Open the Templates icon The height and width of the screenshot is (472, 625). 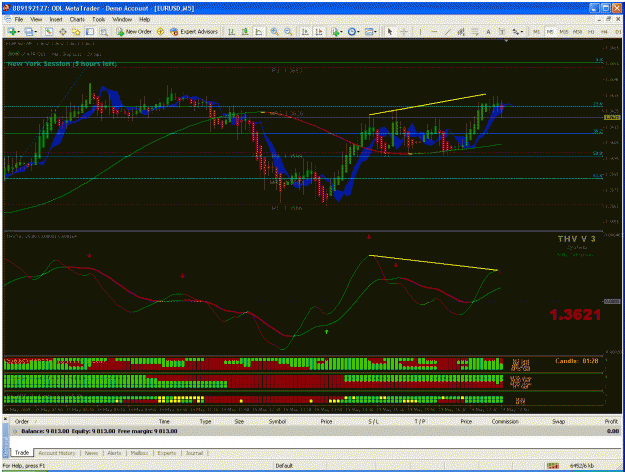click(x=369, y=31)
